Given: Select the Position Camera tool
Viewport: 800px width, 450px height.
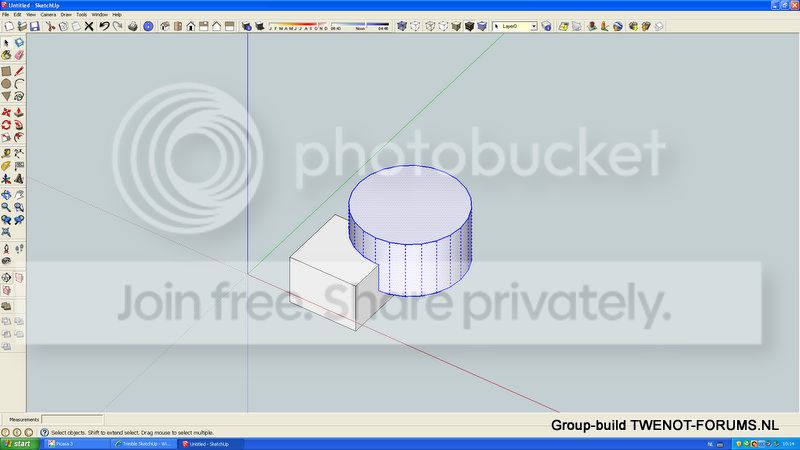Looking at the screenshot, I should coord(6,249).
